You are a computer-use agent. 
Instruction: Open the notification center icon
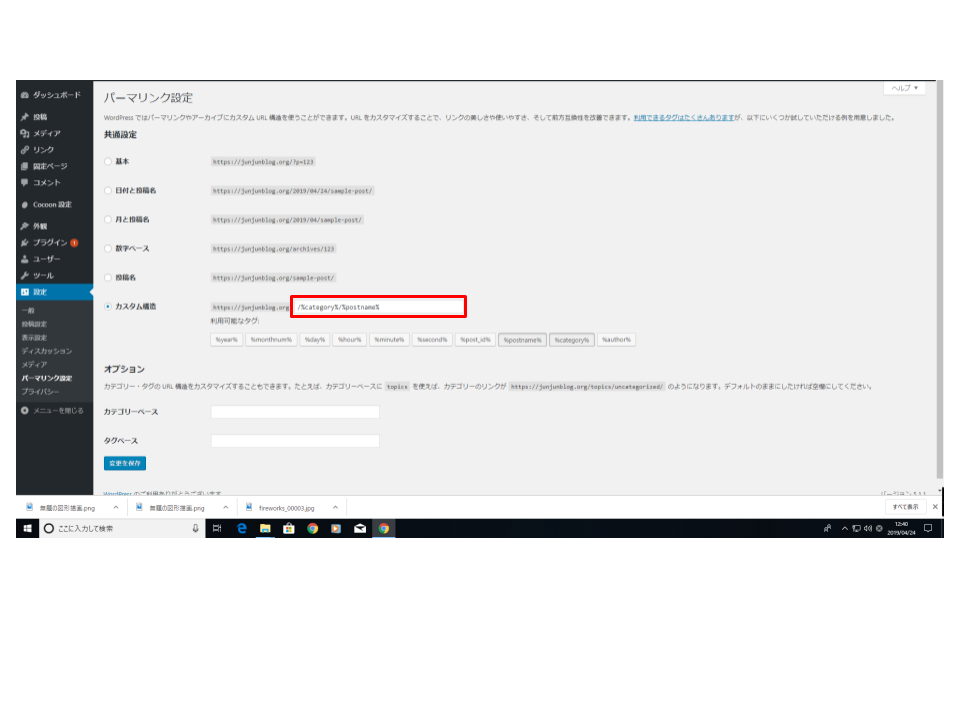click(928, 528)
